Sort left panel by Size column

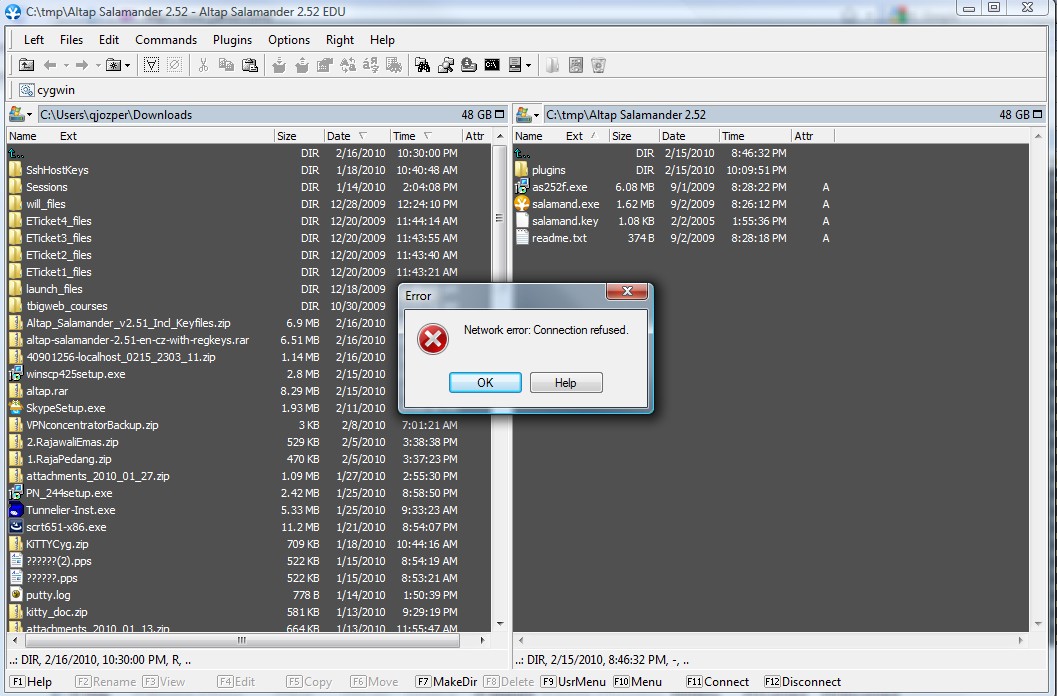pos(299,136)
